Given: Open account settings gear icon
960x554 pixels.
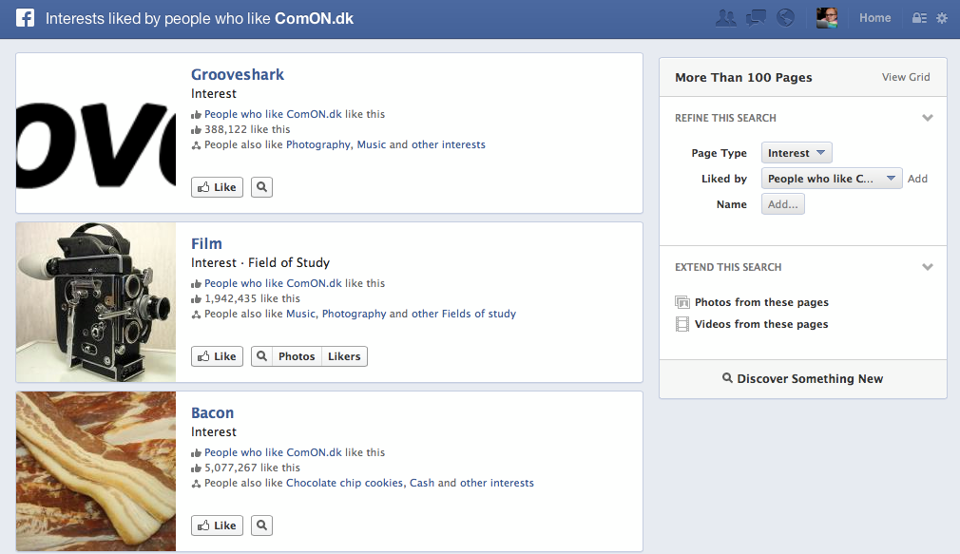Looking at the screenshot, I should (941, 18).
